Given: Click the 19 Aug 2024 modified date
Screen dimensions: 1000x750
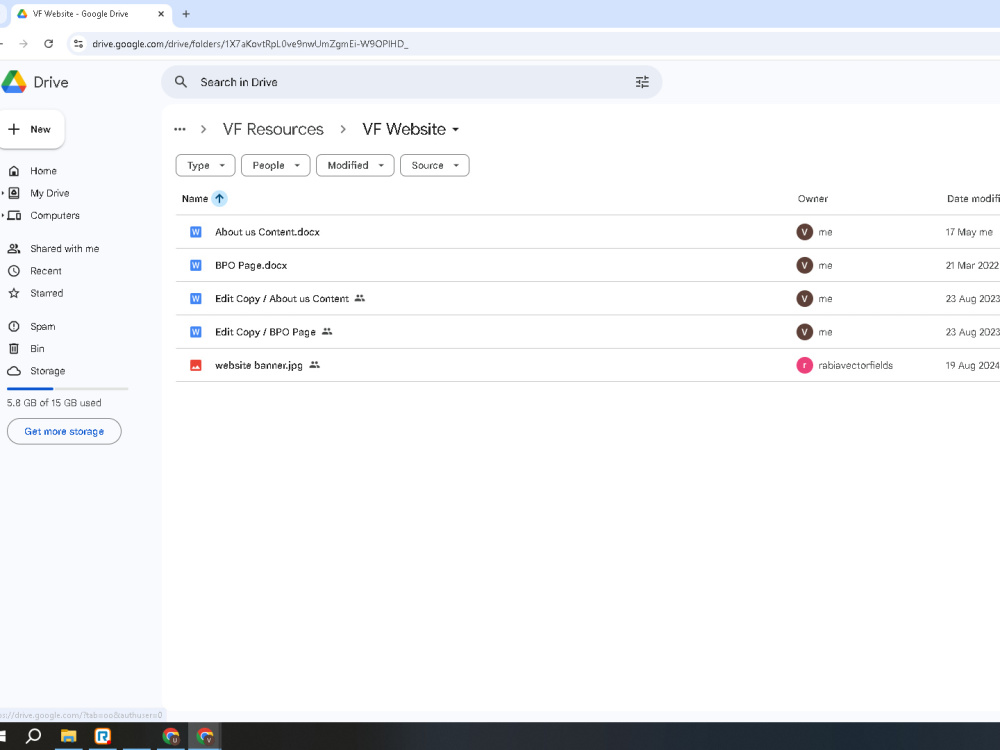Looking at the screenshot, I should pyautogui.click(x=972, y=365).
